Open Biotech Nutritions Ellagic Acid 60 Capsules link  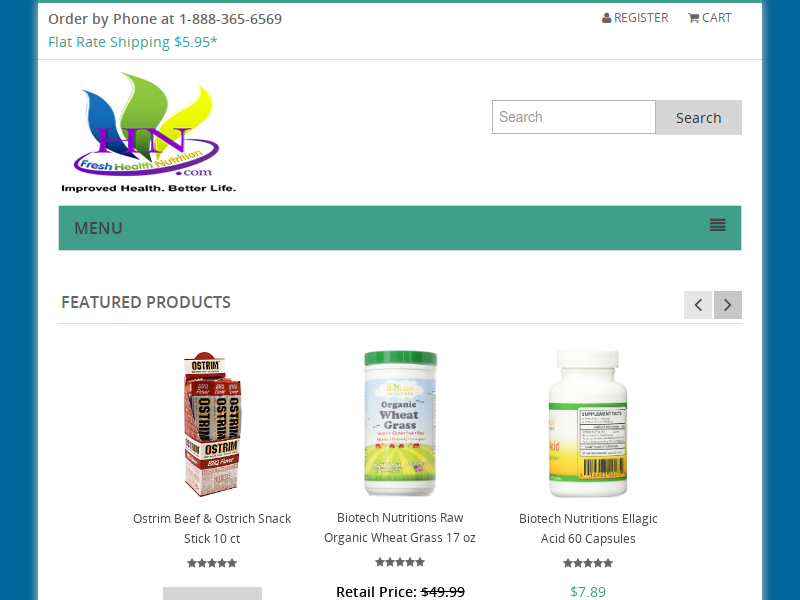[x=588, y=529]
